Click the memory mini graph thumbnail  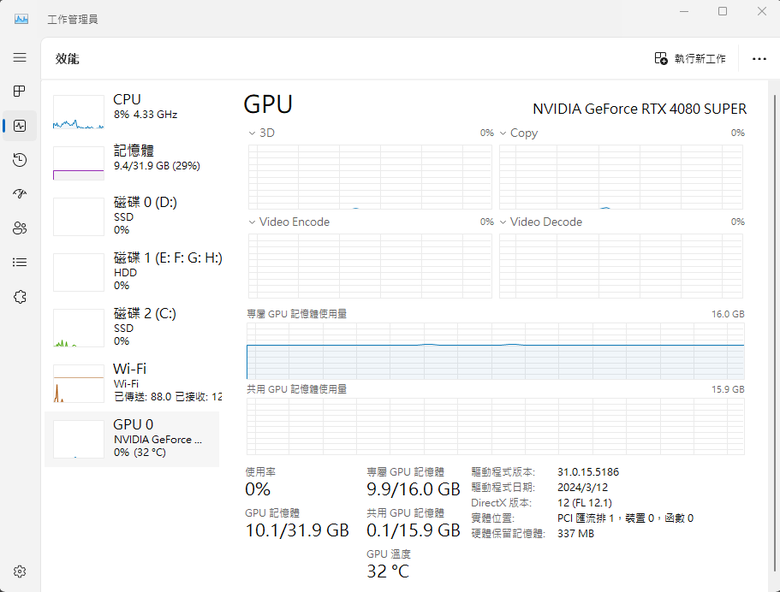pyautogui.click(x=79, y=163)
